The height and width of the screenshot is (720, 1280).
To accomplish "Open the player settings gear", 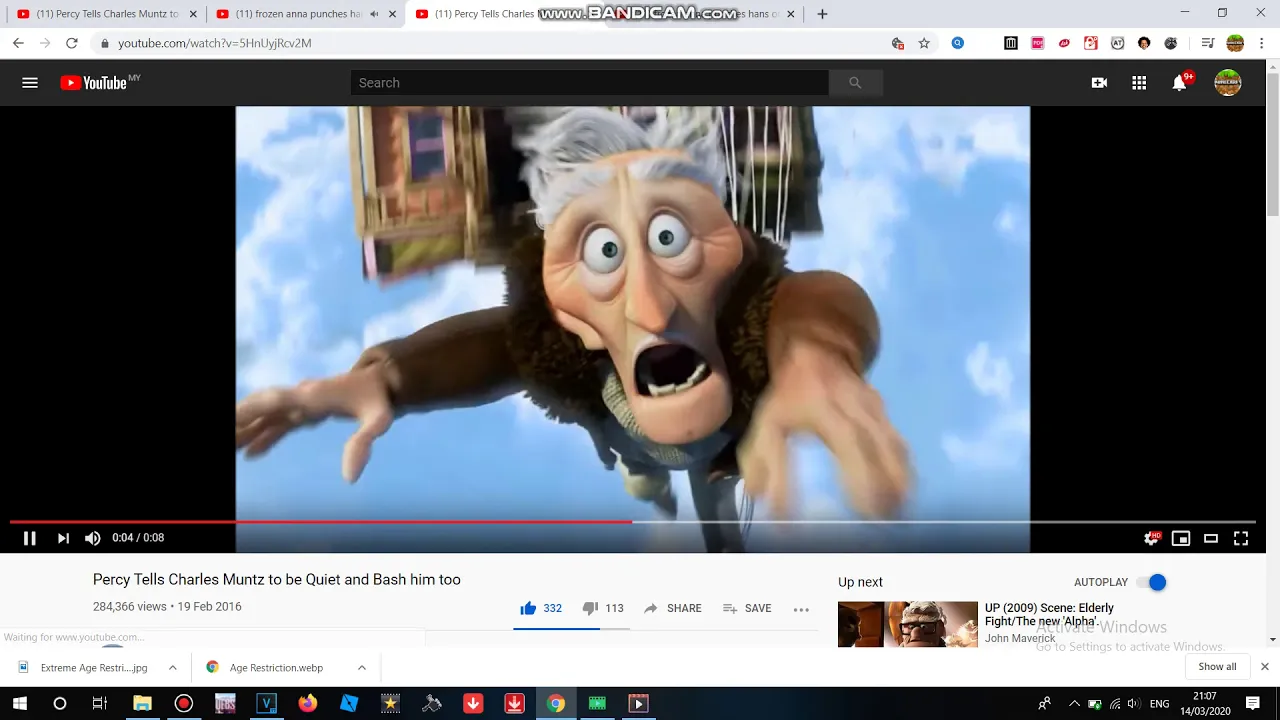I will (1151, 538).
